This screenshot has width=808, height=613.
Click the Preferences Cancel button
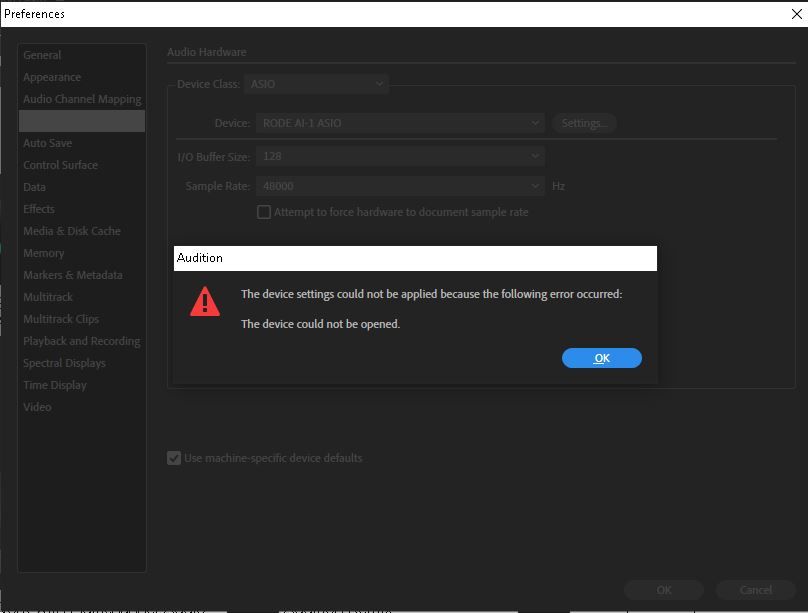click(x=755, y=590)
